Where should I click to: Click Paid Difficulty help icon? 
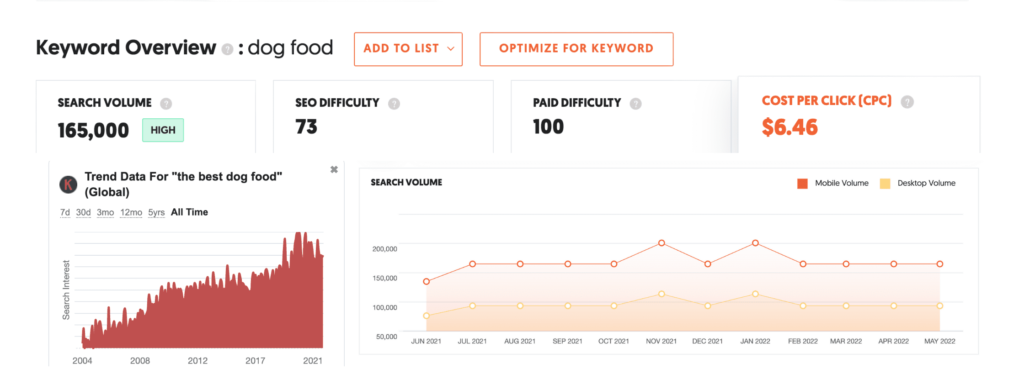click(635, 103)
